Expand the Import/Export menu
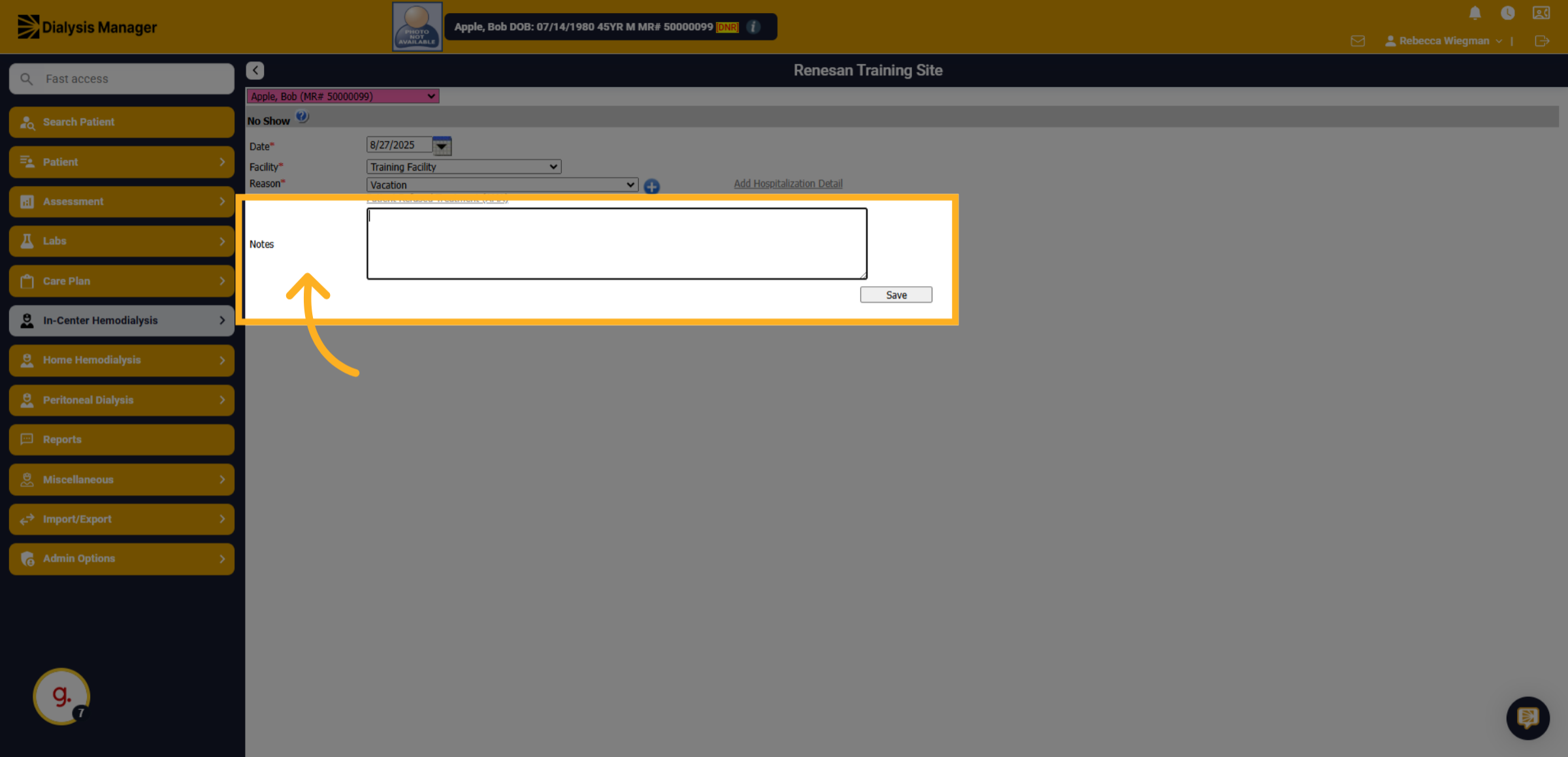The height and width of the screenshot is (757, 1568). [122, 519]
